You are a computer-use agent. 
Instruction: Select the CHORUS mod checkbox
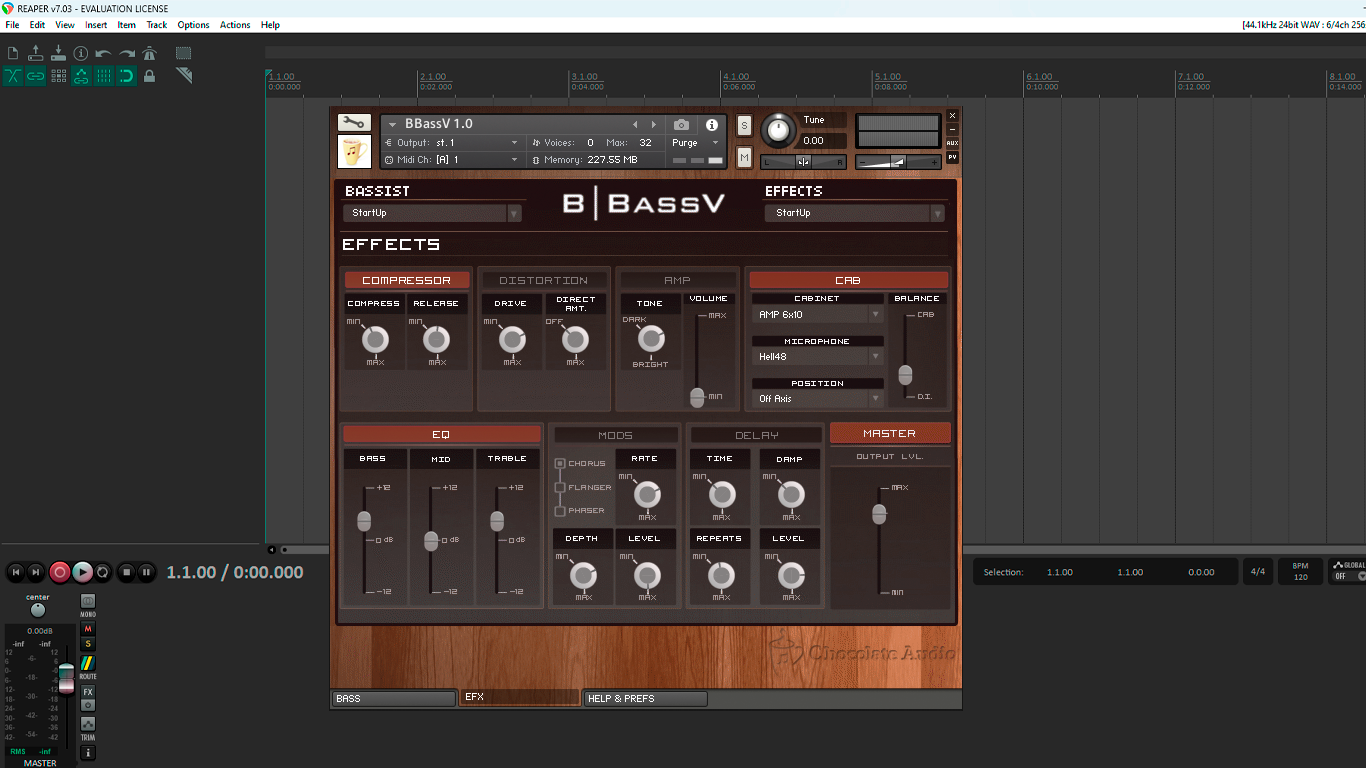[560, 463]
